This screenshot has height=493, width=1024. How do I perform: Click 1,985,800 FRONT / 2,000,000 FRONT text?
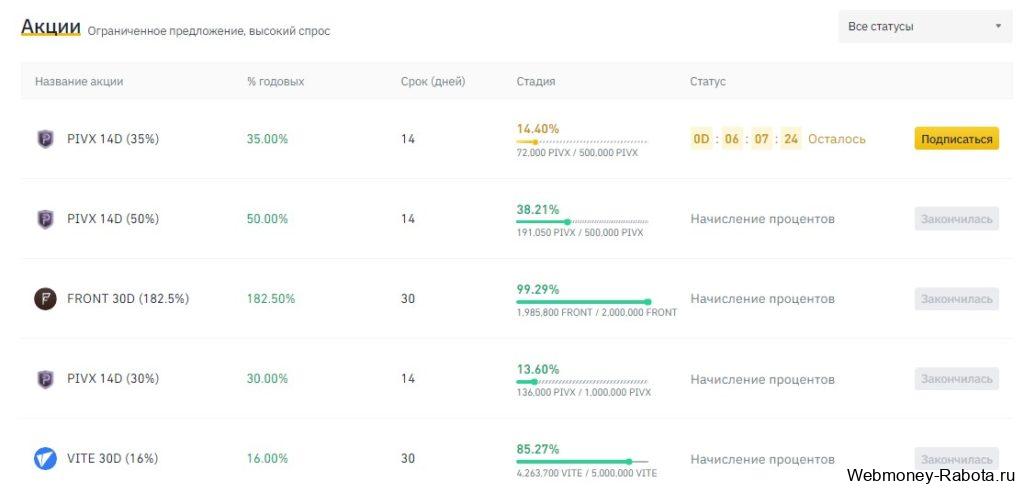596,313
